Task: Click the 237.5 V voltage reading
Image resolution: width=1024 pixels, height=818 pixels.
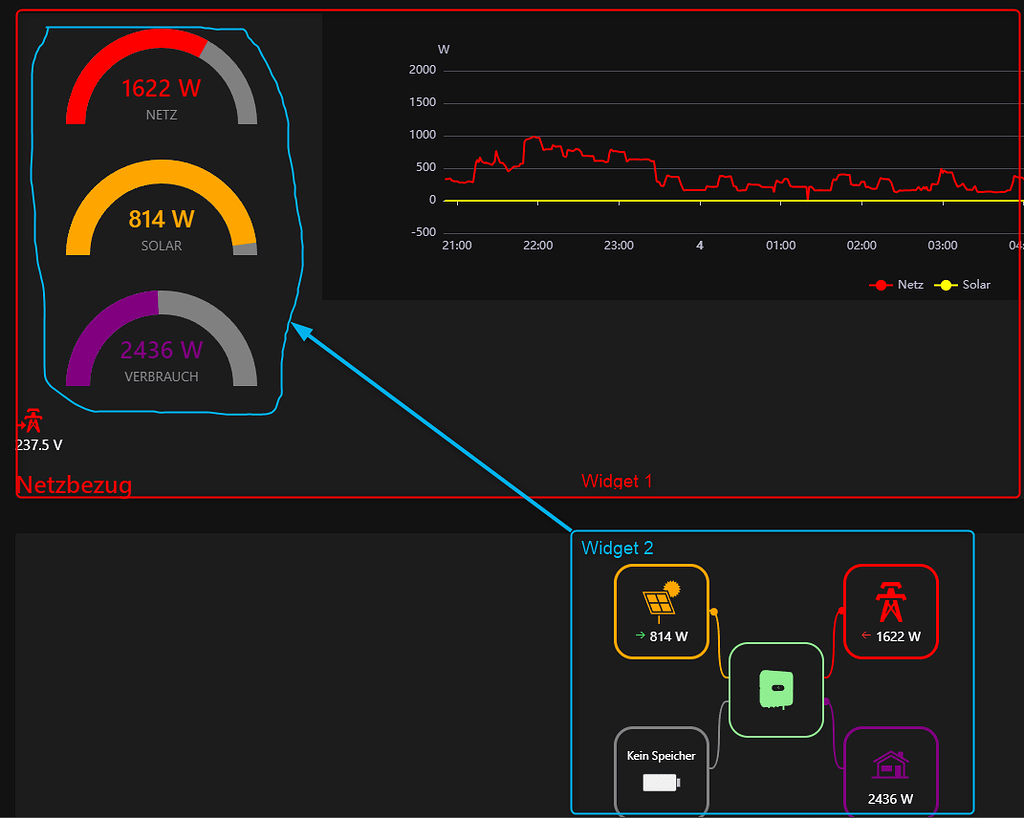Action: tap(38, 445)
